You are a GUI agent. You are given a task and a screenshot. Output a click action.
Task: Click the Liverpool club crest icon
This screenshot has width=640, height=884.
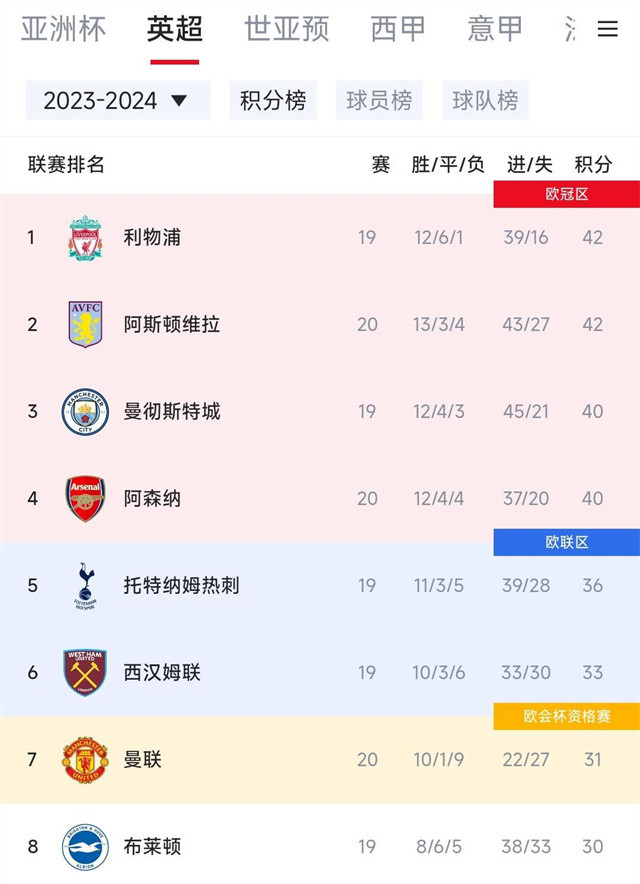(85, 238)
